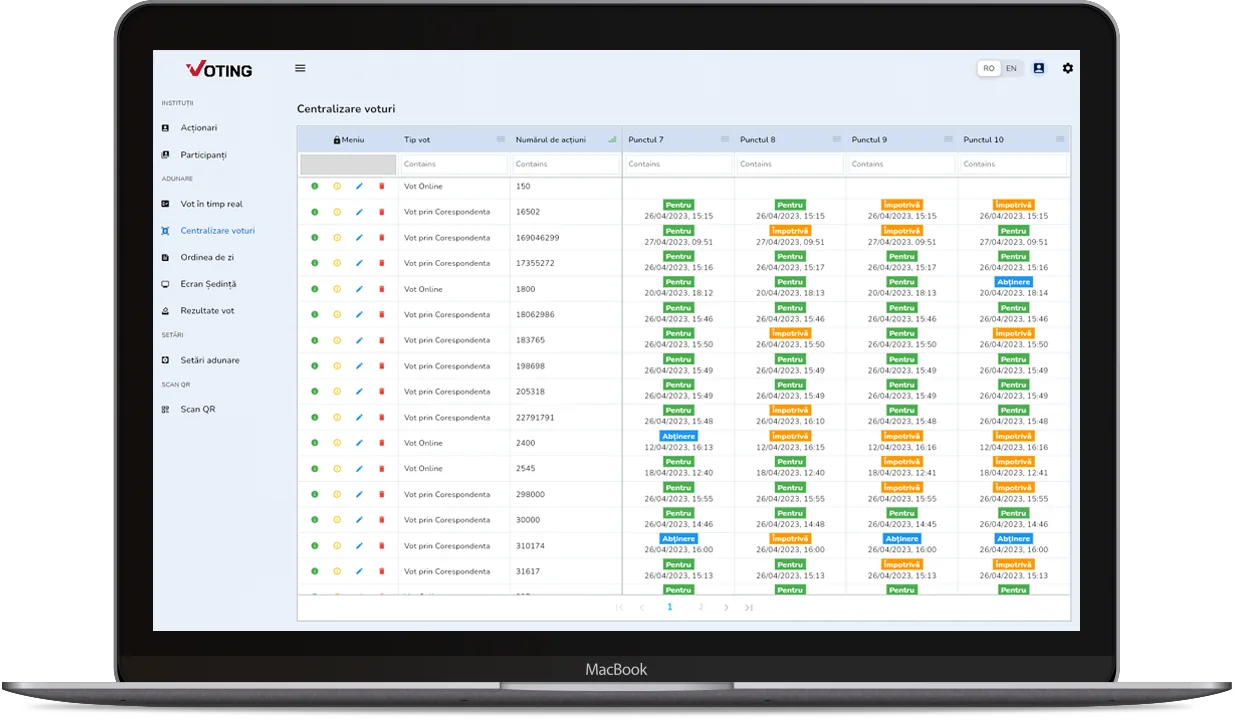Delete the row with 31617 shares
This screenshot has width=1234, height=720.
pos(381,571)
